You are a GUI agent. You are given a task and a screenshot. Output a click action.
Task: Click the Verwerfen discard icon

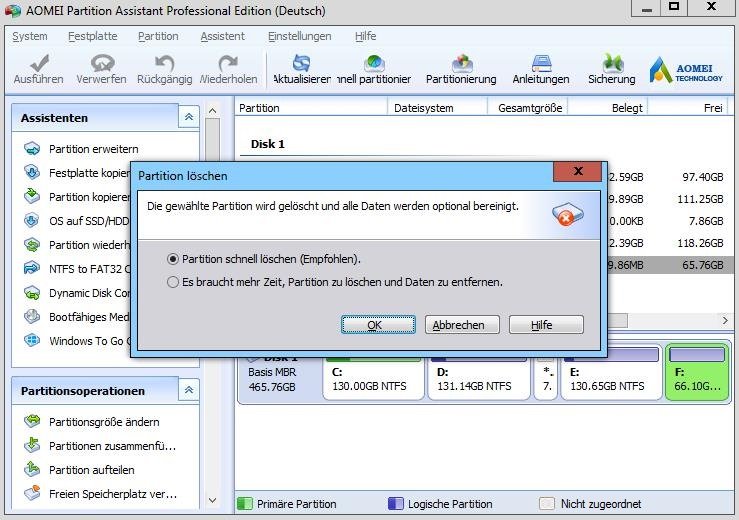click(102, 63)
